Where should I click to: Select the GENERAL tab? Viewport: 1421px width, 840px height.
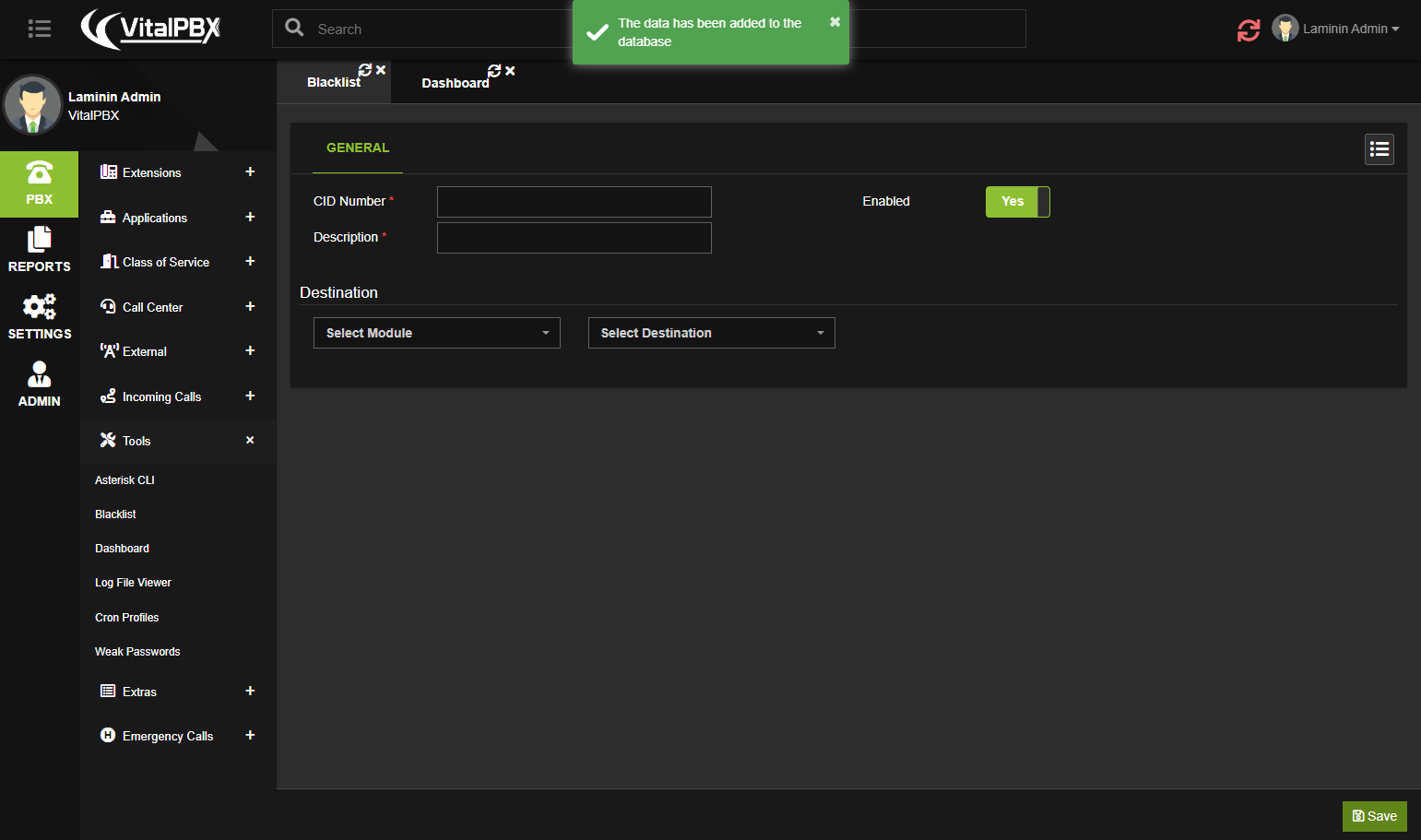(358, 148)
